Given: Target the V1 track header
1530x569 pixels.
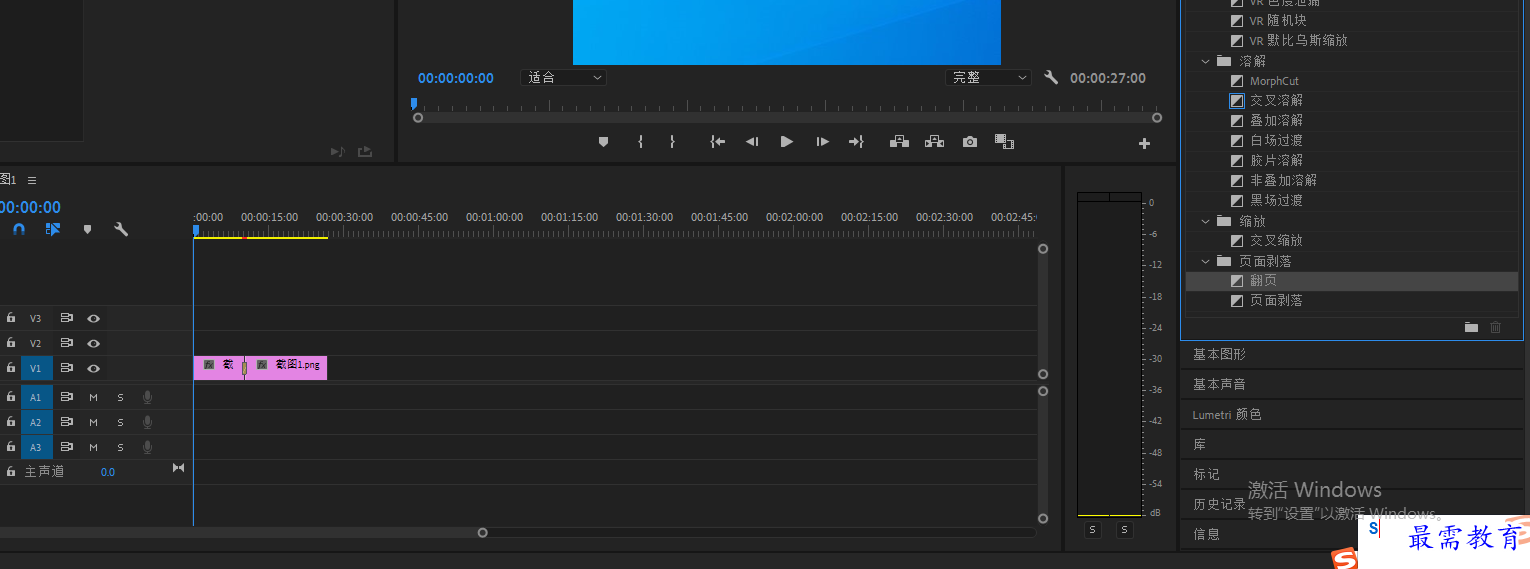Looking at the screenshot, I should (36, 368).
